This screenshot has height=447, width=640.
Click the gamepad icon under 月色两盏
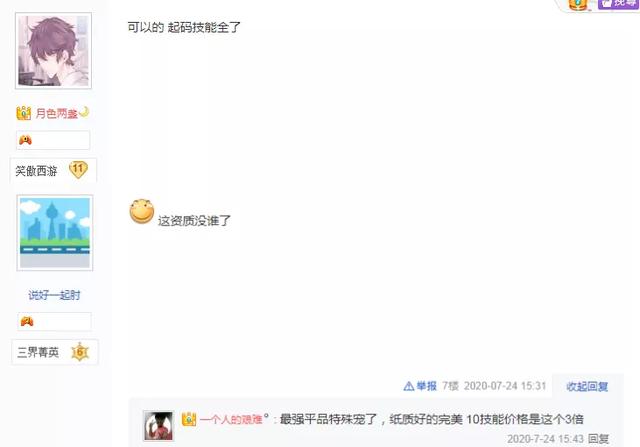coord(25,140)
